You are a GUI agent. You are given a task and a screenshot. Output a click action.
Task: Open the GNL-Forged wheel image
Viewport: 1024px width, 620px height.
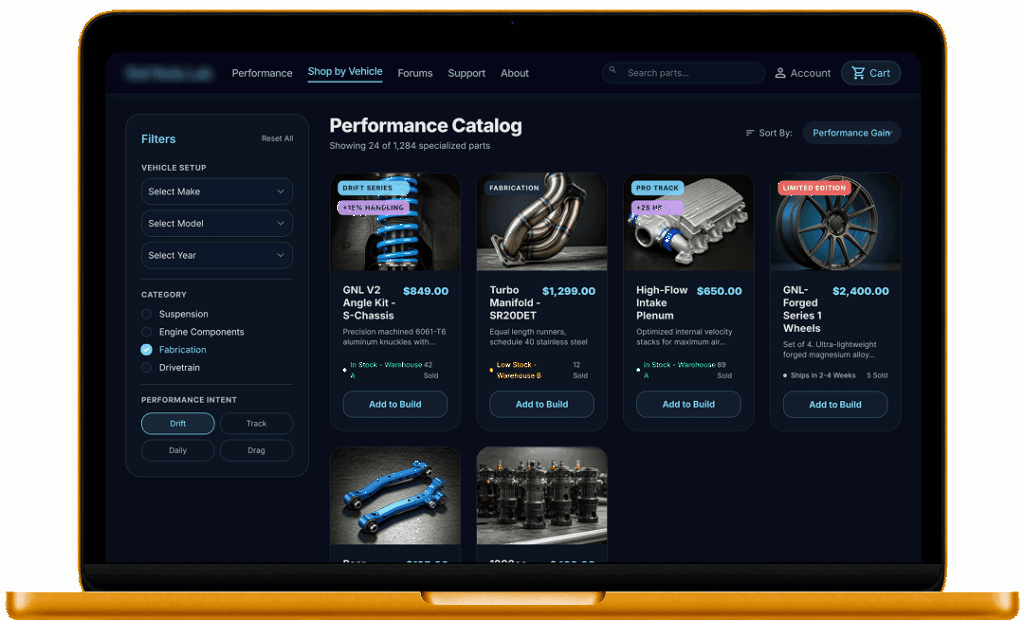[x=835, y=222]
